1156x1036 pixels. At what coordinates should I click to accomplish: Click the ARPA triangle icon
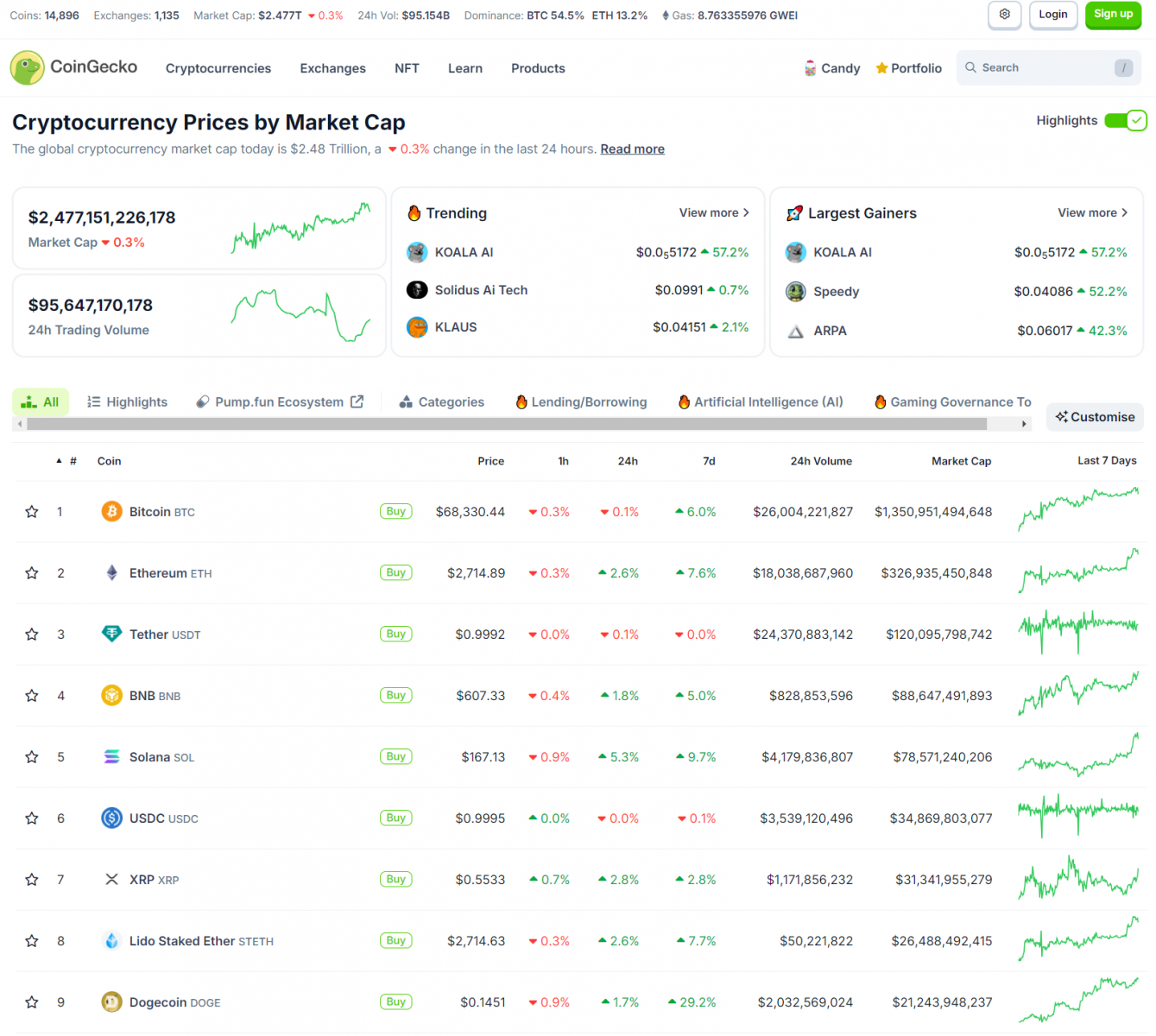pos(796,331)
